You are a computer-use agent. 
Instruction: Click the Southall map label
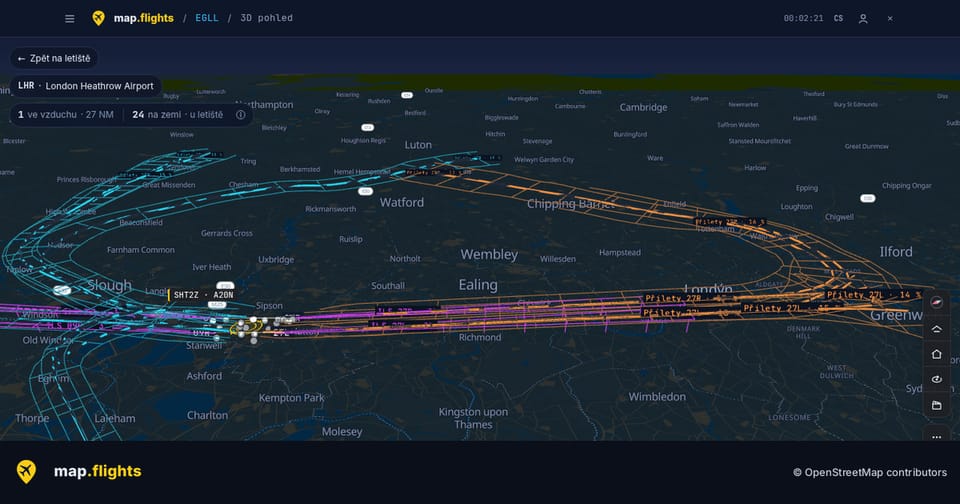[x=388, y=286]
